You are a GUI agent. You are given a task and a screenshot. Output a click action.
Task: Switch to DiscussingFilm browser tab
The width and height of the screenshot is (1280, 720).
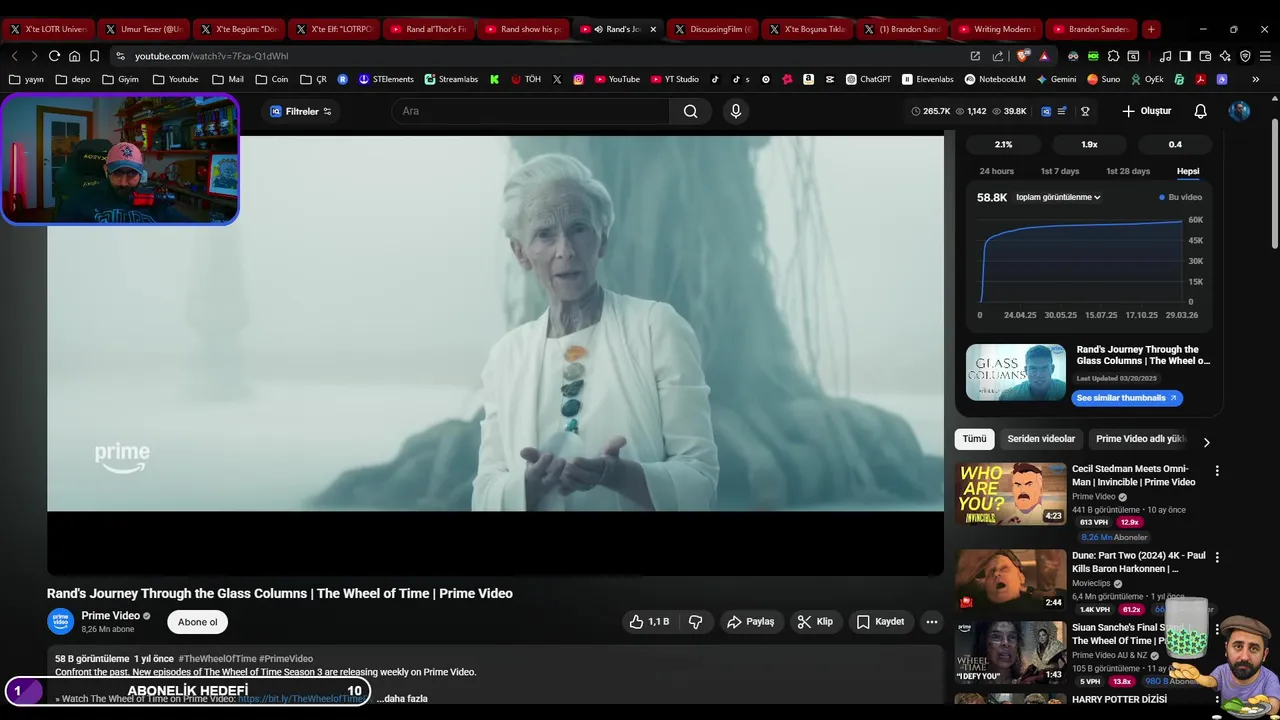tap(712, 29)
